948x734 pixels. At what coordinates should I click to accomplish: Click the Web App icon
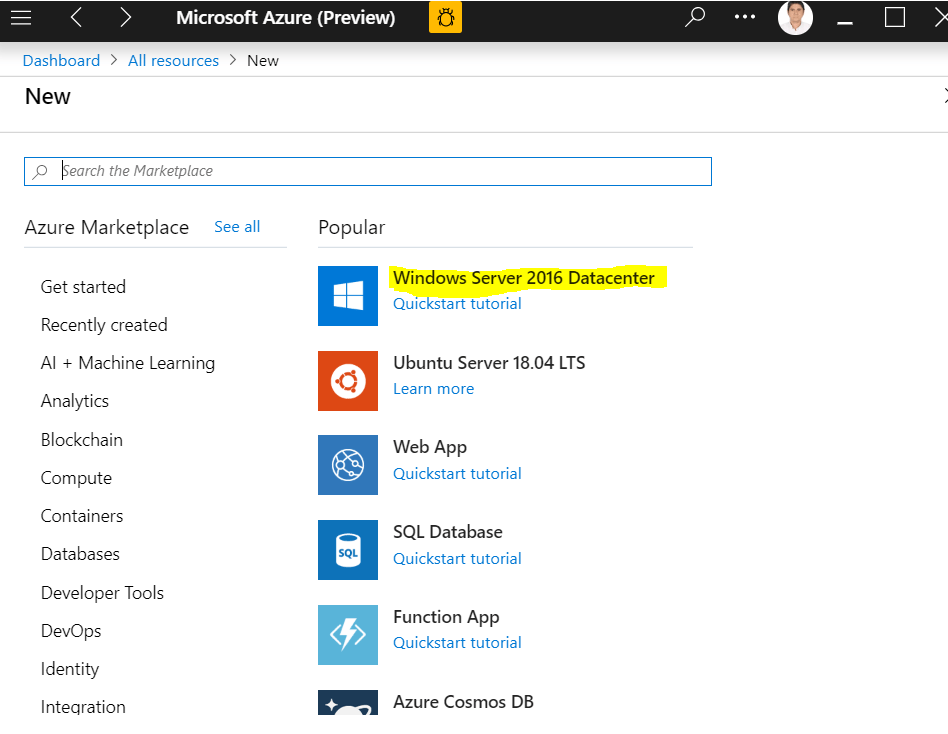[348, 465]
